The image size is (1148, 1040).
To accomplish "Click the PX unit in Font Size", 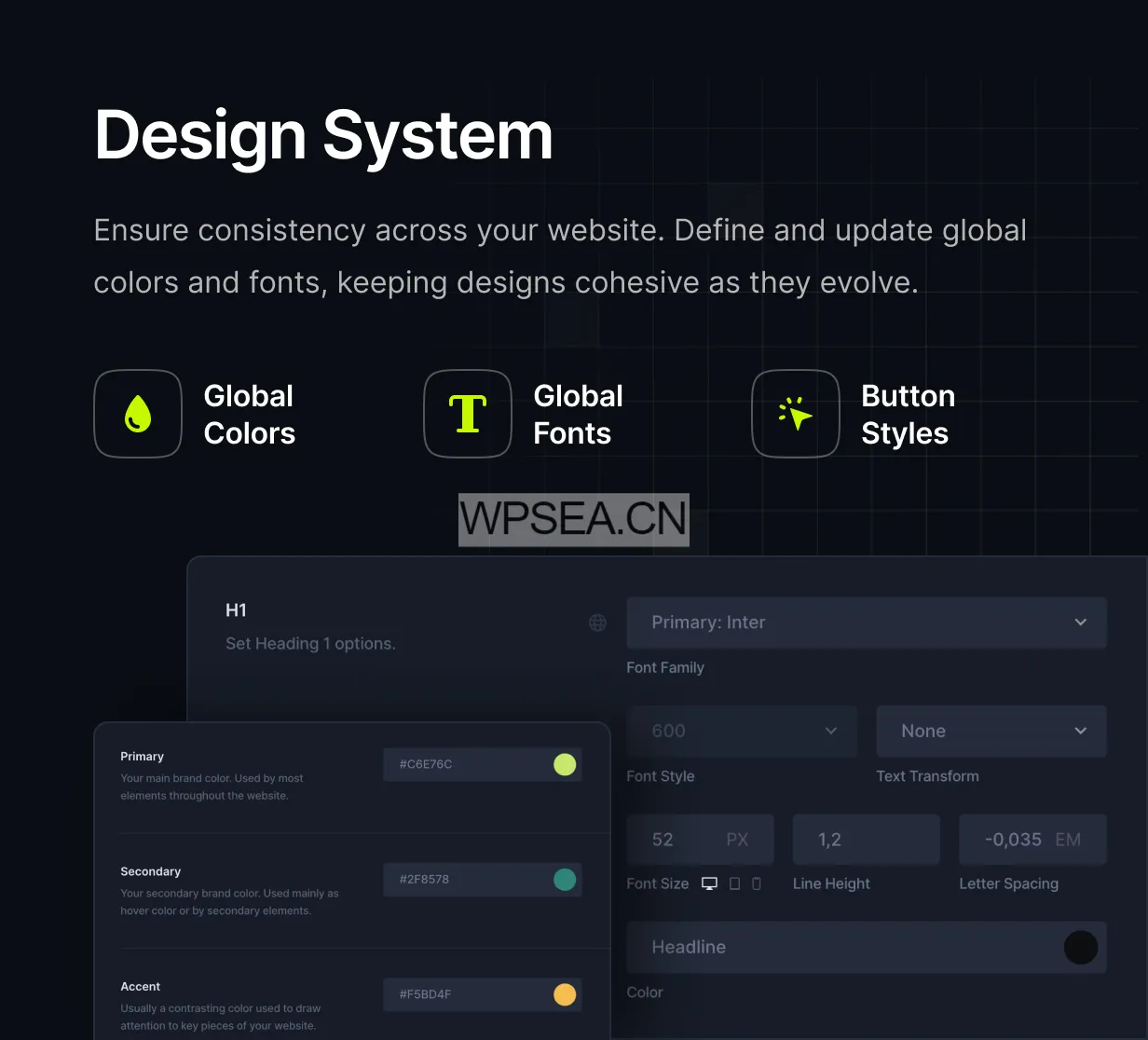I will point(737,840).
